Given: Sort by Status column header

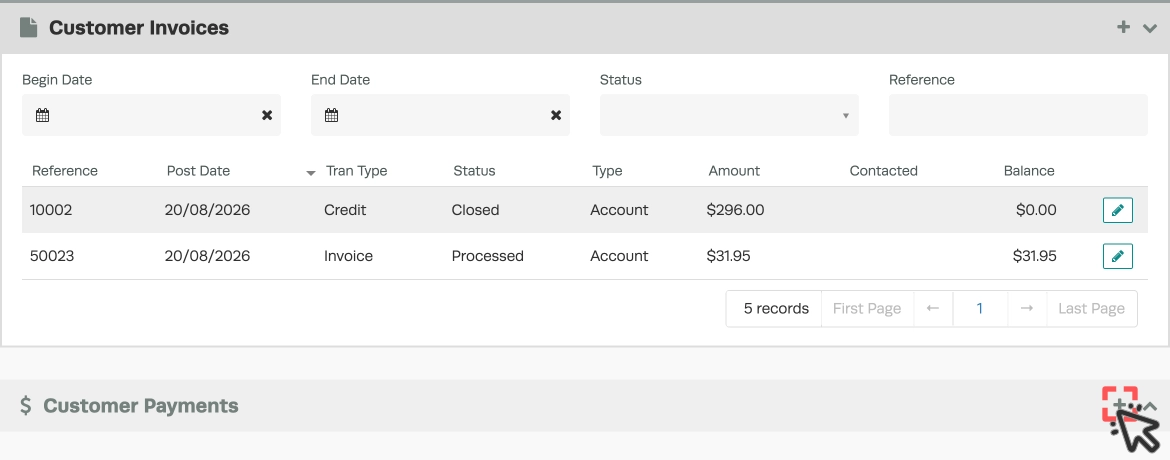Looking at the screenshot, I should 475,170.
